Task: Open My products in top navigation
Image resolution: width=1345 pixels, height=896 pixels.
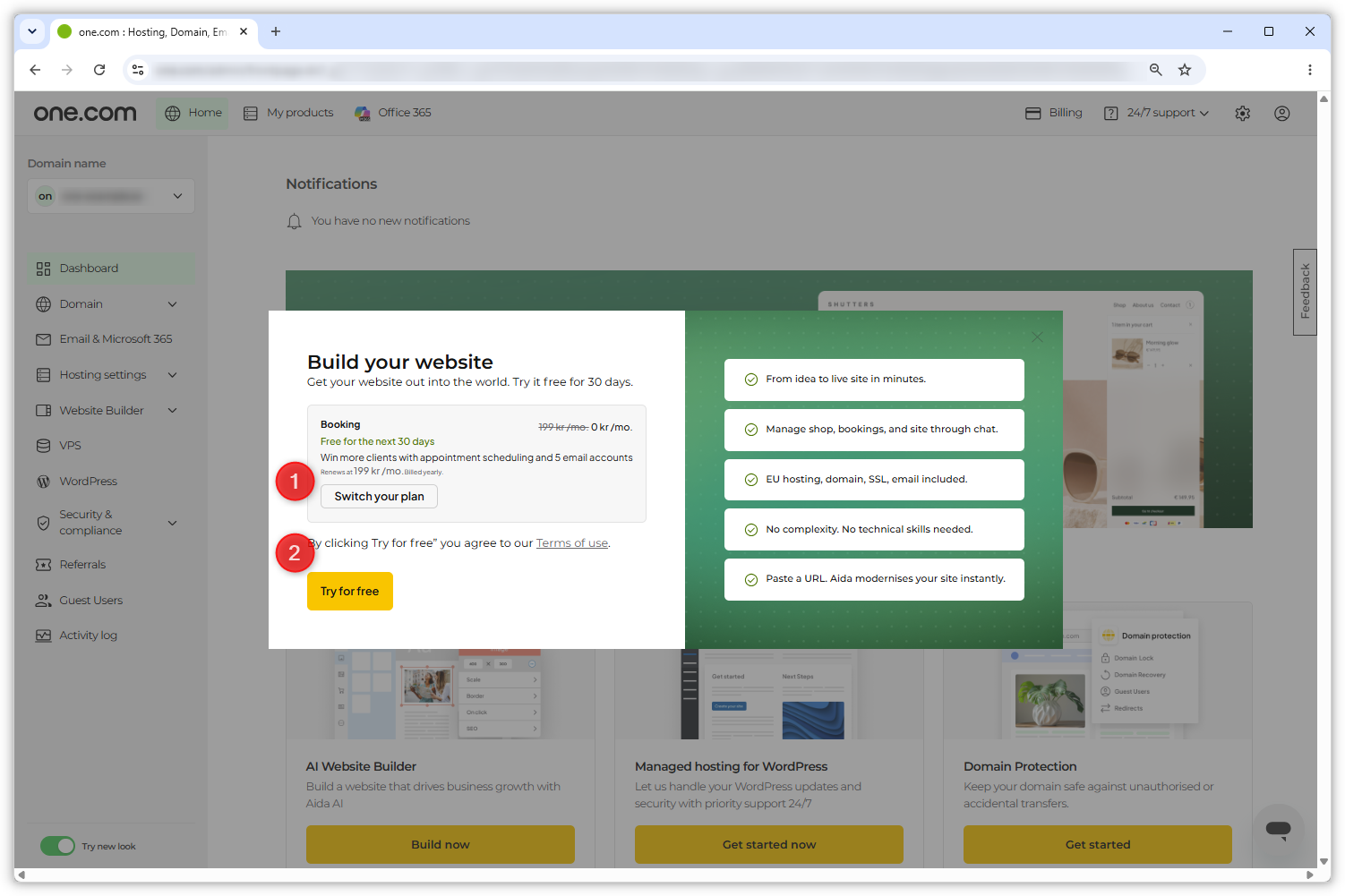Action: point(288,113)
